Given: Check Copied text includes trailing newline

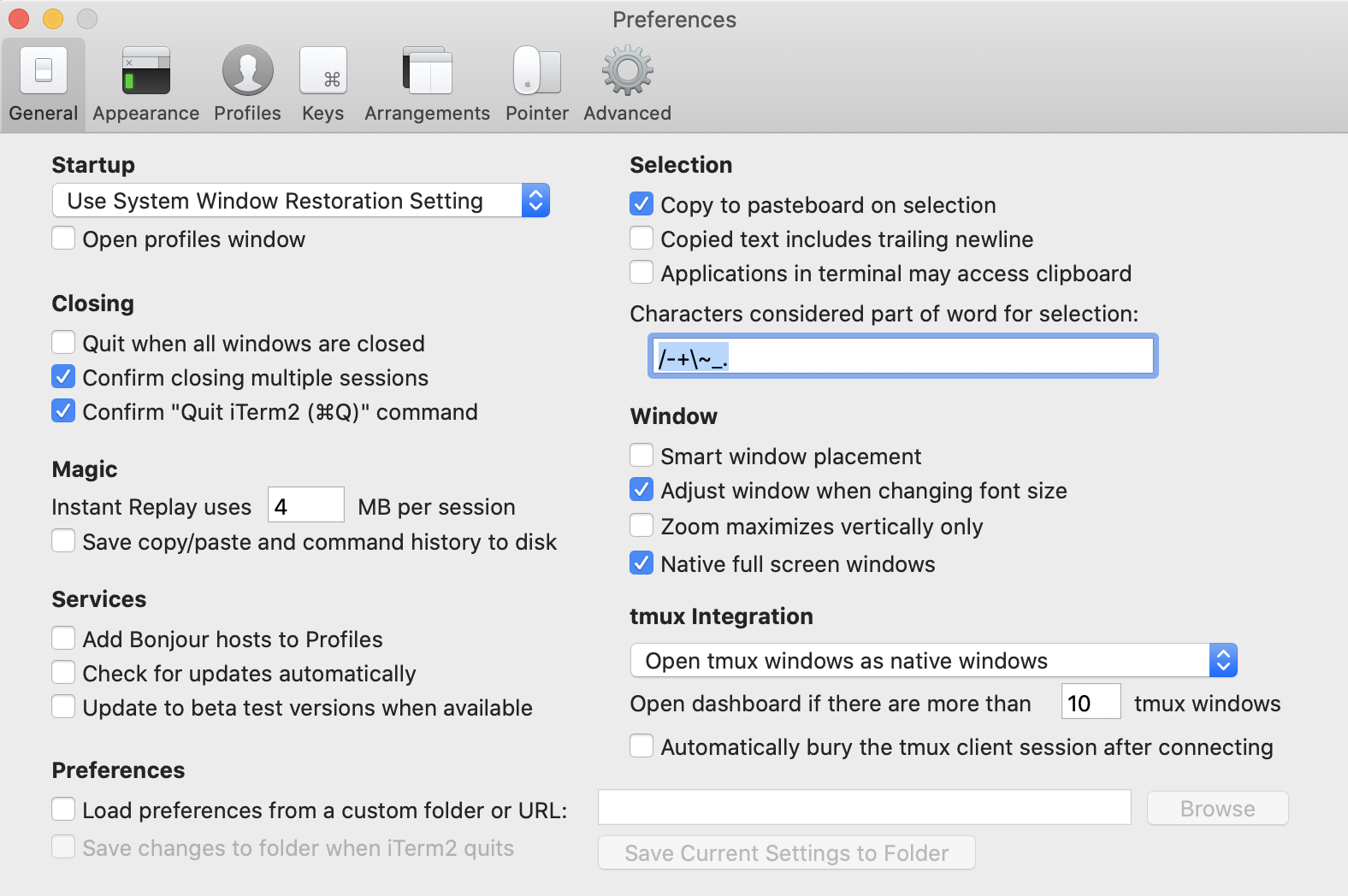Looking at the screenshot, I should coord(641,238).
